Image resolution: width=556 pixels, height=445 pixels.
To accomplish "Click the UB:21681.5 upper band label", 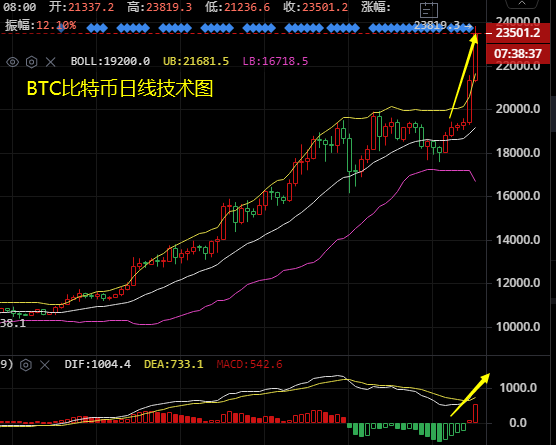I will pos(196,61).
